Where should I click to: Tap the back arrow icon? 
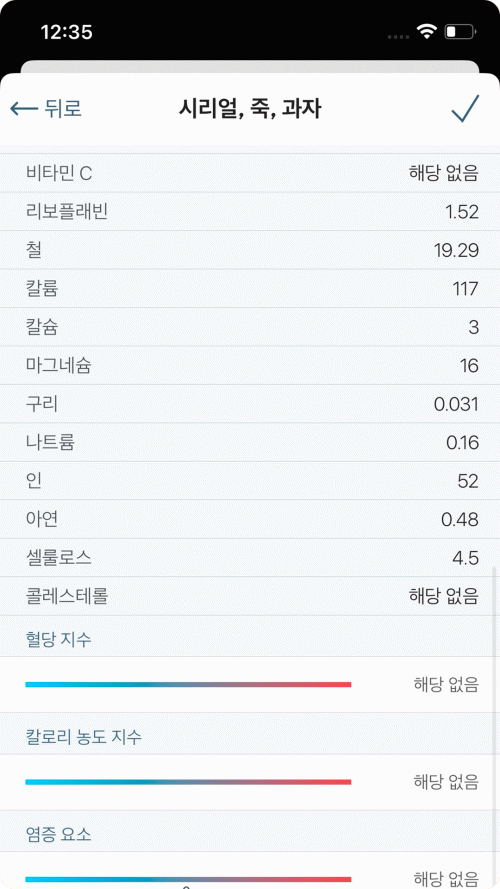24,108
